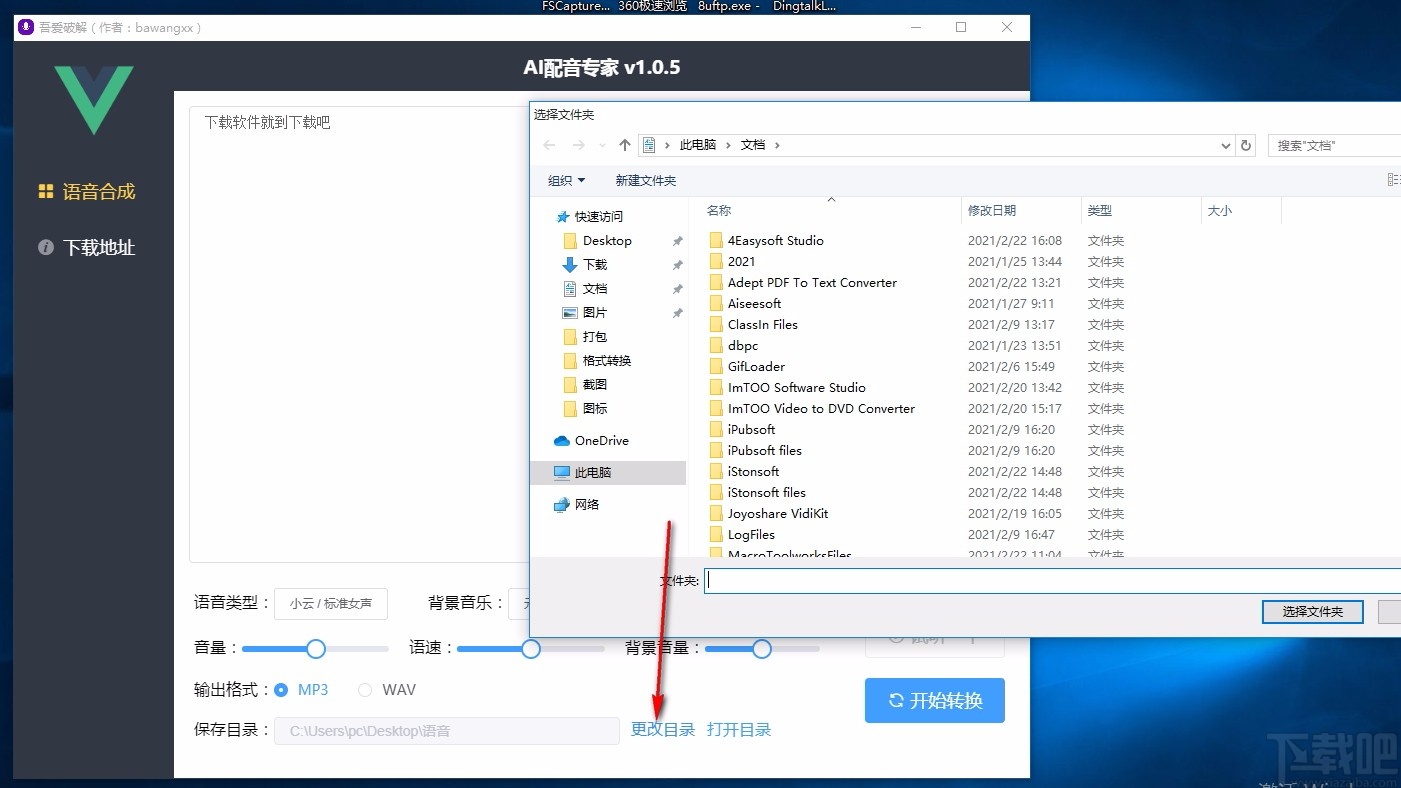Click the info icon beside 下载地址
This screenshot has height=788, width=1401.
coord(46,247)
